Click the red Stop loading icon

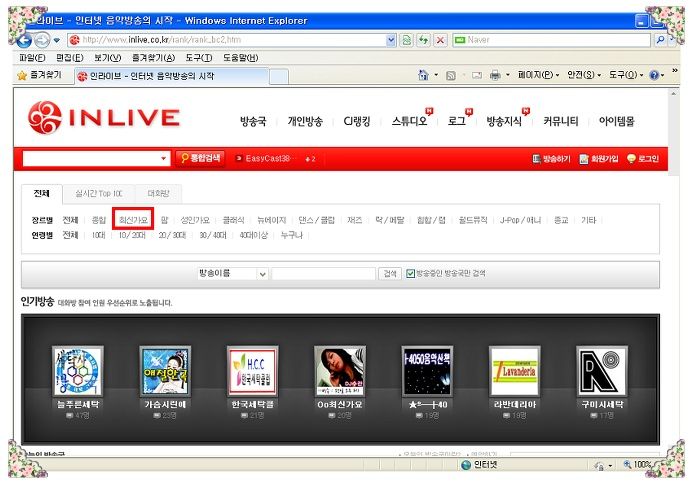click(x=440, y=40)
